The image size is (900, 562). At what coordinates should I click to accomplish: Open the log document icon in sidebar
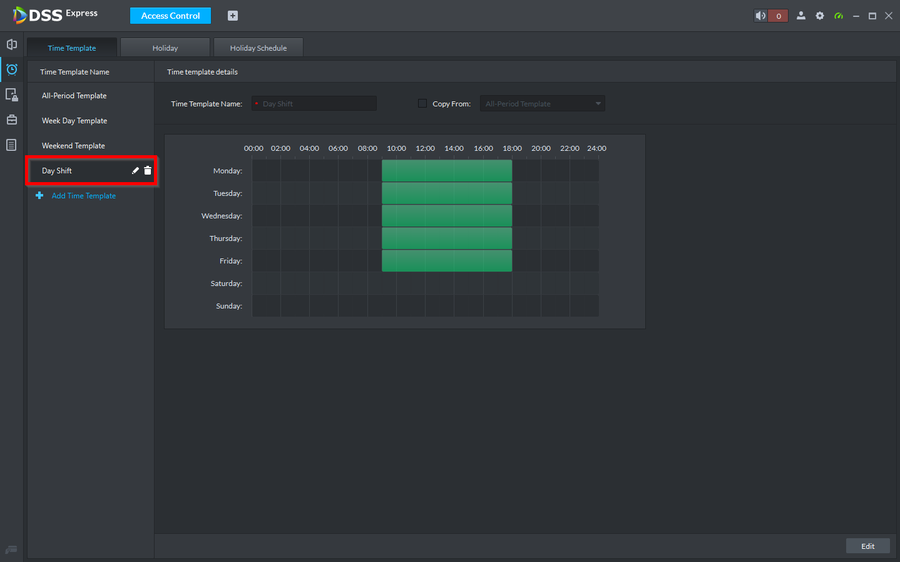pos(12,145)
